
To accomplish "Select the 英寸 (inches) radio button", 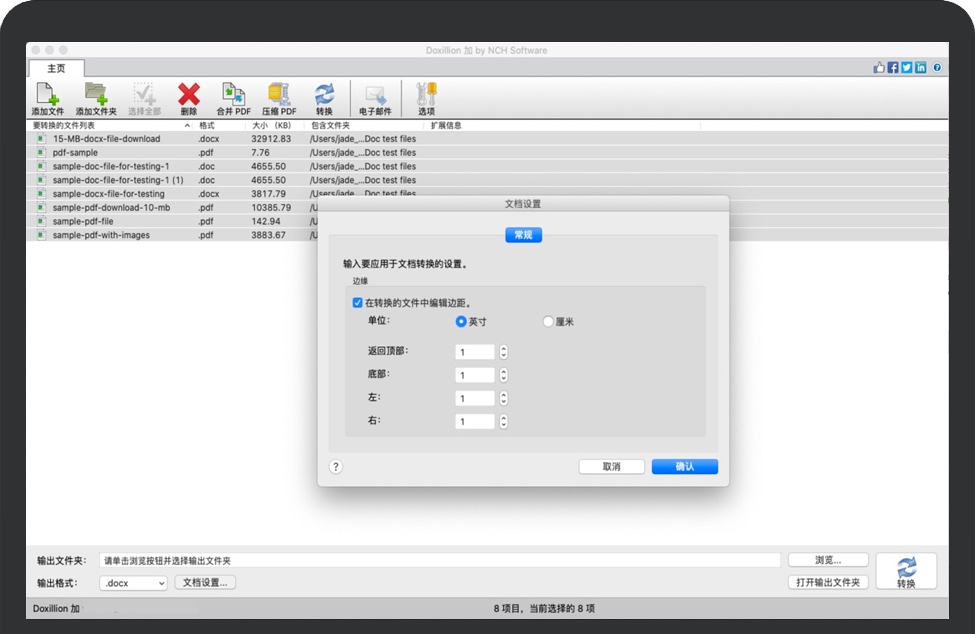I will point(459,322).
